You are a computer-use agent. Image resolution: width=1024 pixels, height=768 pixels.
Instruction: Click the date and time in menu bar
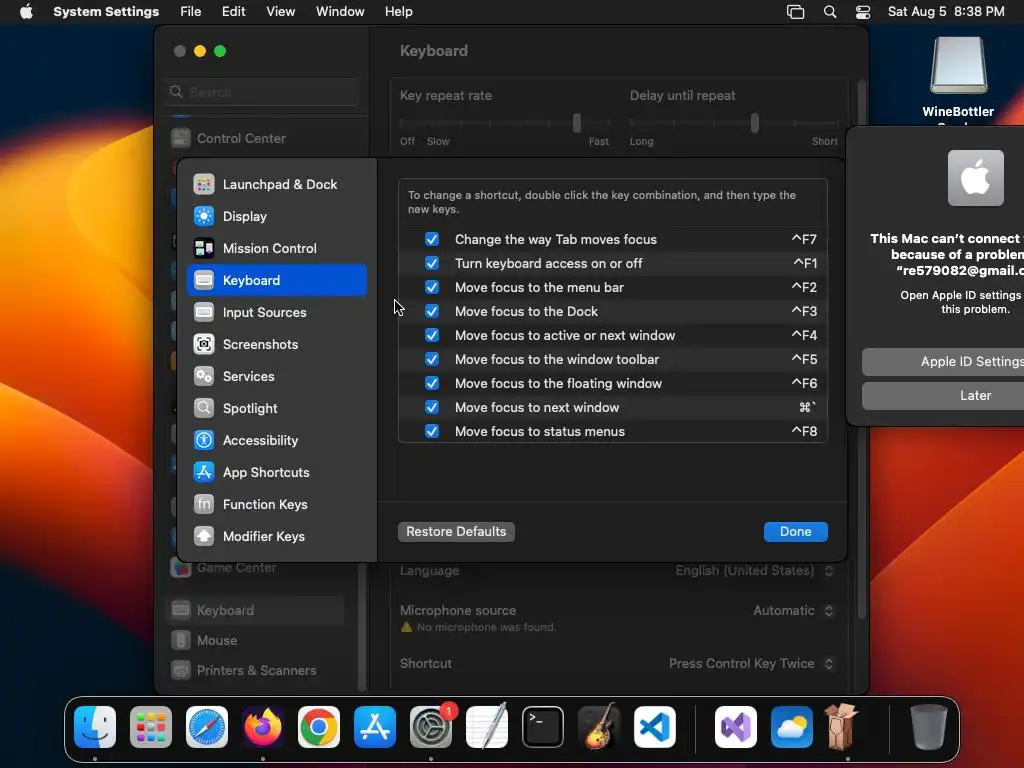point(946,12)
